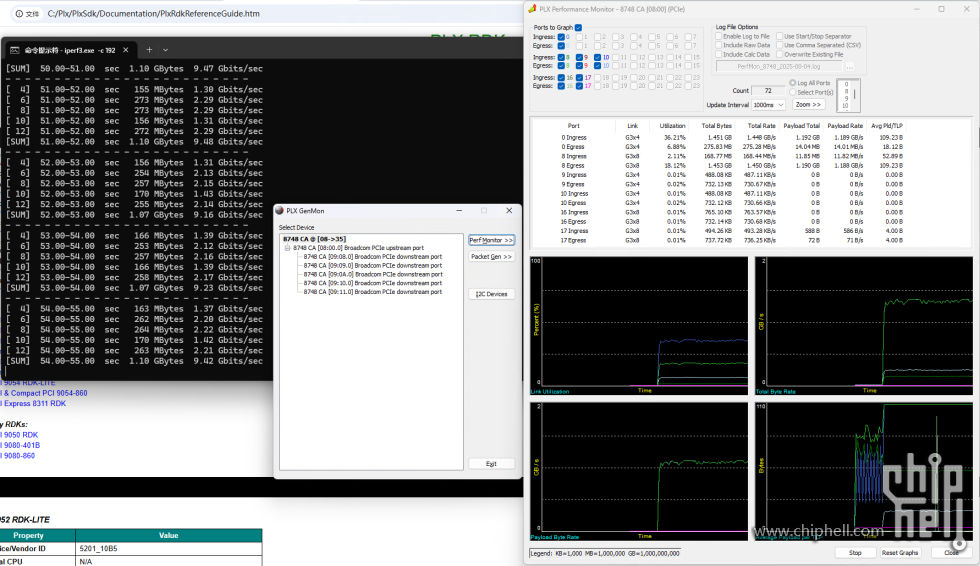Viewport: 980px width, 566px height.
Task: Select the [08:00.0] Broadcom upstream port item
Action: pos(358,248)
